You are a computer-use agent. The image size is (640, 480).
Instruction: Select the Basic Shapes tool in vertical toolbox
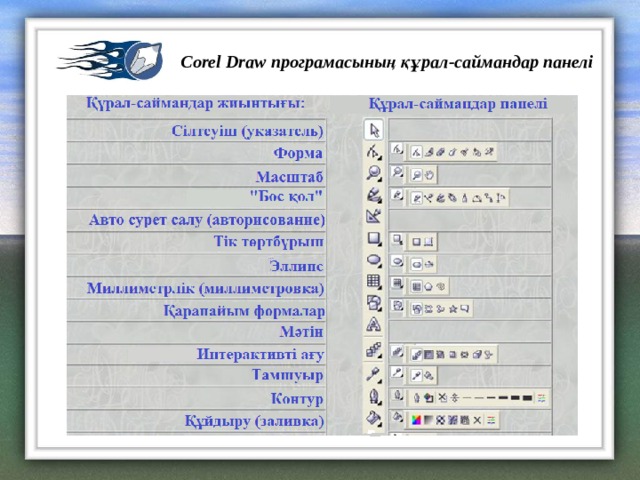point(374,303)
